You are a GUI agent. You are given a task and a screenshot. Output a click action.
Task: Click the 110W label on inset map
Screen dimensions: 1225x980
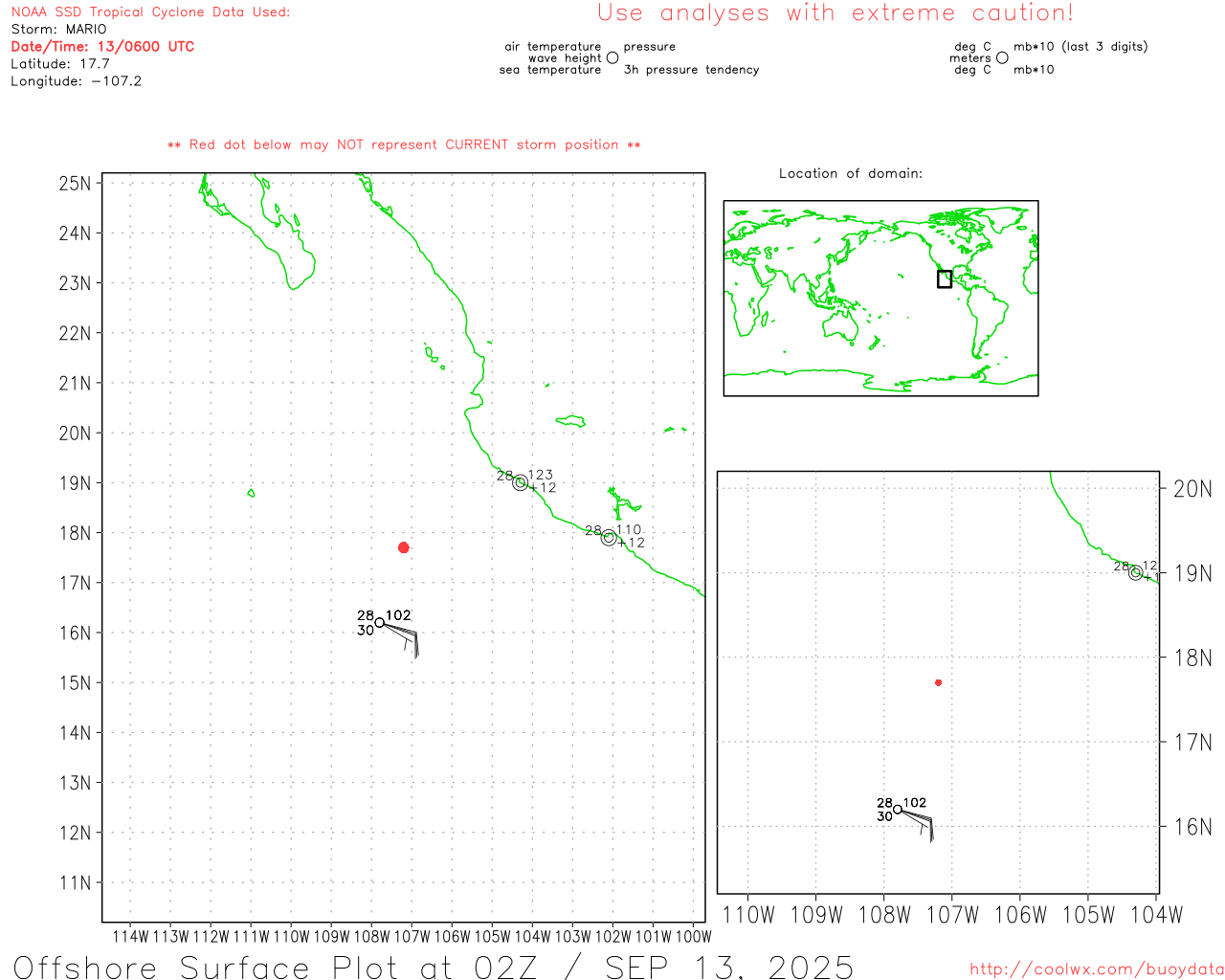pos(748,915)
